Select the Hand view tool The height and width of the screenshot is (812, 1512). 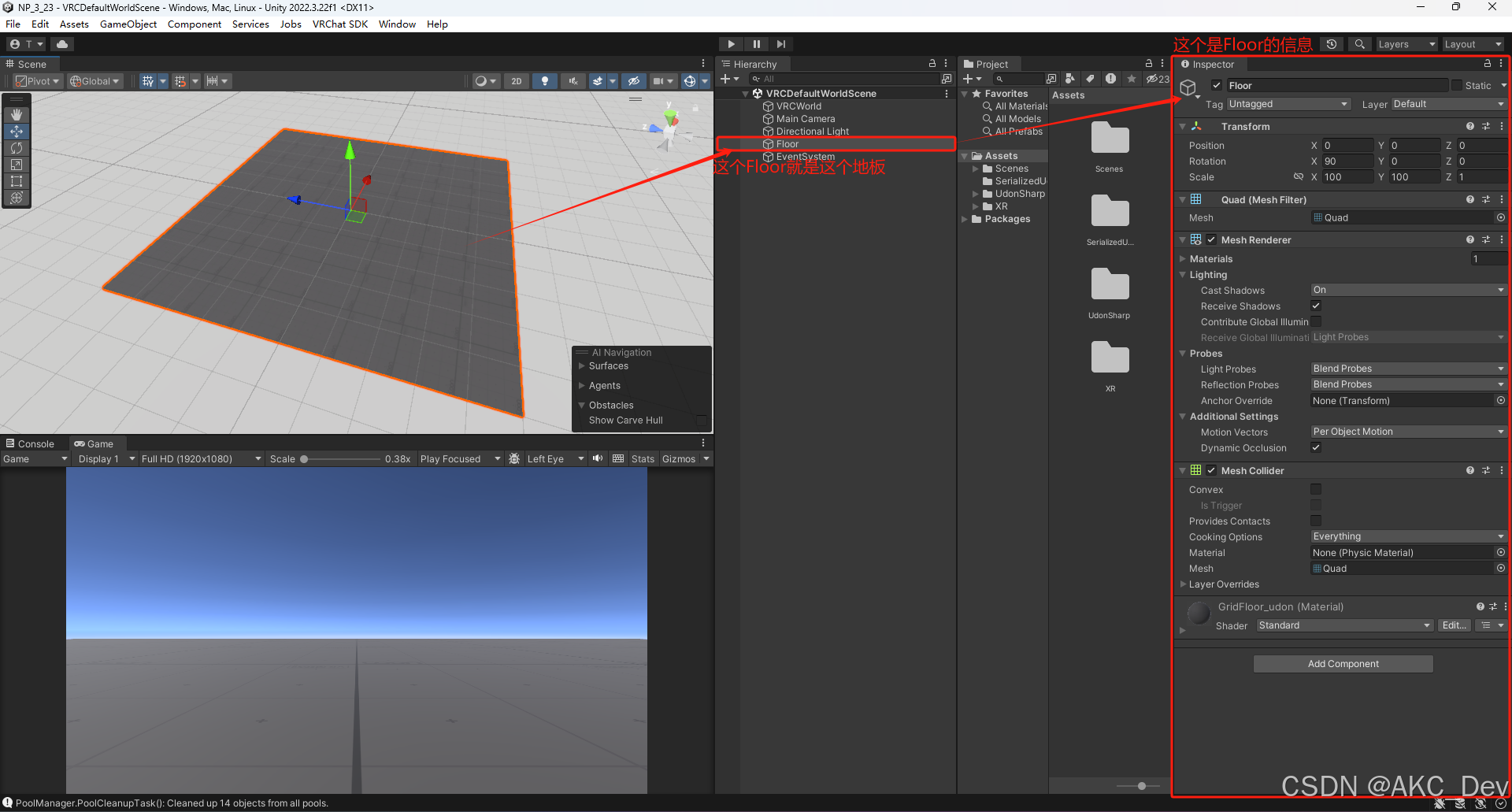click(17, 115)
